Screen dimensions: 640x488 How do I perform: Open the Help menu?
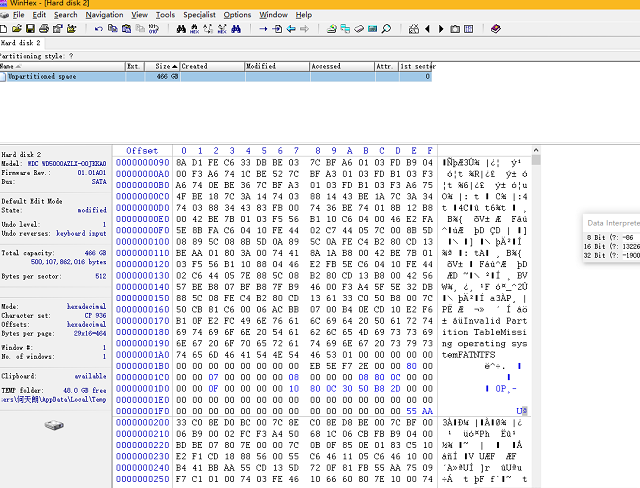tap(304, 15)
